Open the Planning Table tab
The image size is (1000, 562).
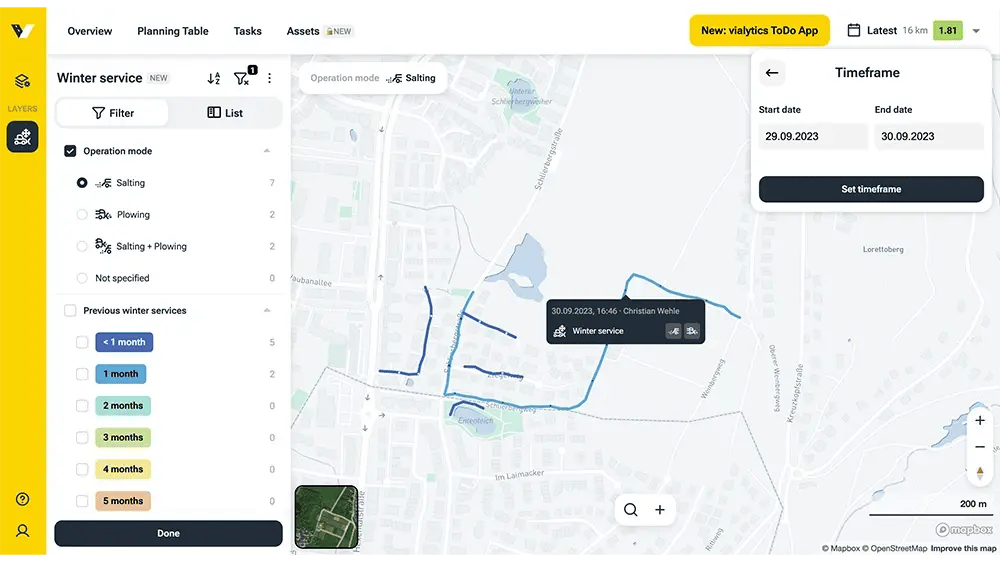(x=173, y=31)
